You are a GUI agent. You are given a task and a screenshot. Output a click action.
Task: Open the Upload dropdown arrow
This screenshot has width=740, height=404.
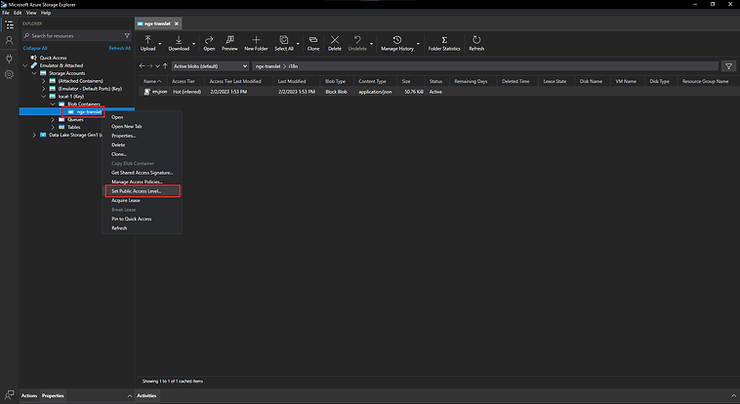pos(160,43)
